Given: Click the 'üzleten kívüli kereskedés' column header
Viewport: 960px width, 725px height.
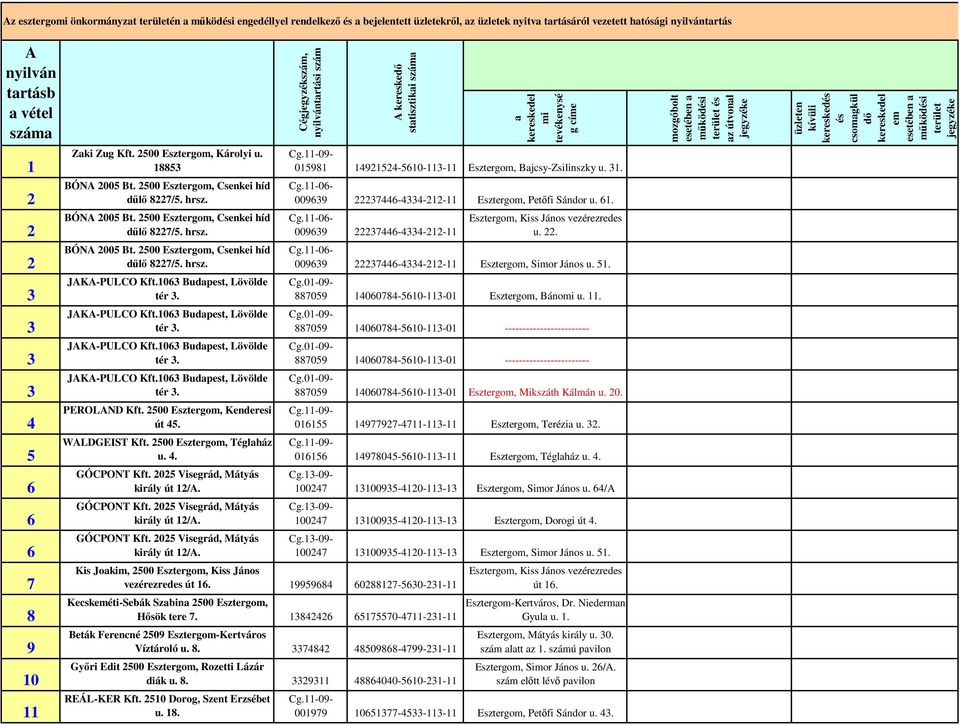Looking at the screenshot, I should click(875, 118).
